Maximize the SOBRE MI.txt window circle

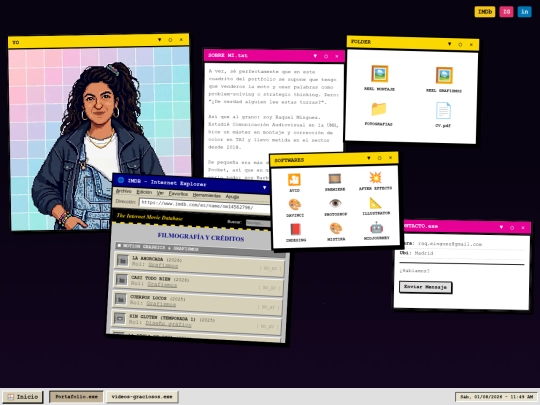pos(326,56)
